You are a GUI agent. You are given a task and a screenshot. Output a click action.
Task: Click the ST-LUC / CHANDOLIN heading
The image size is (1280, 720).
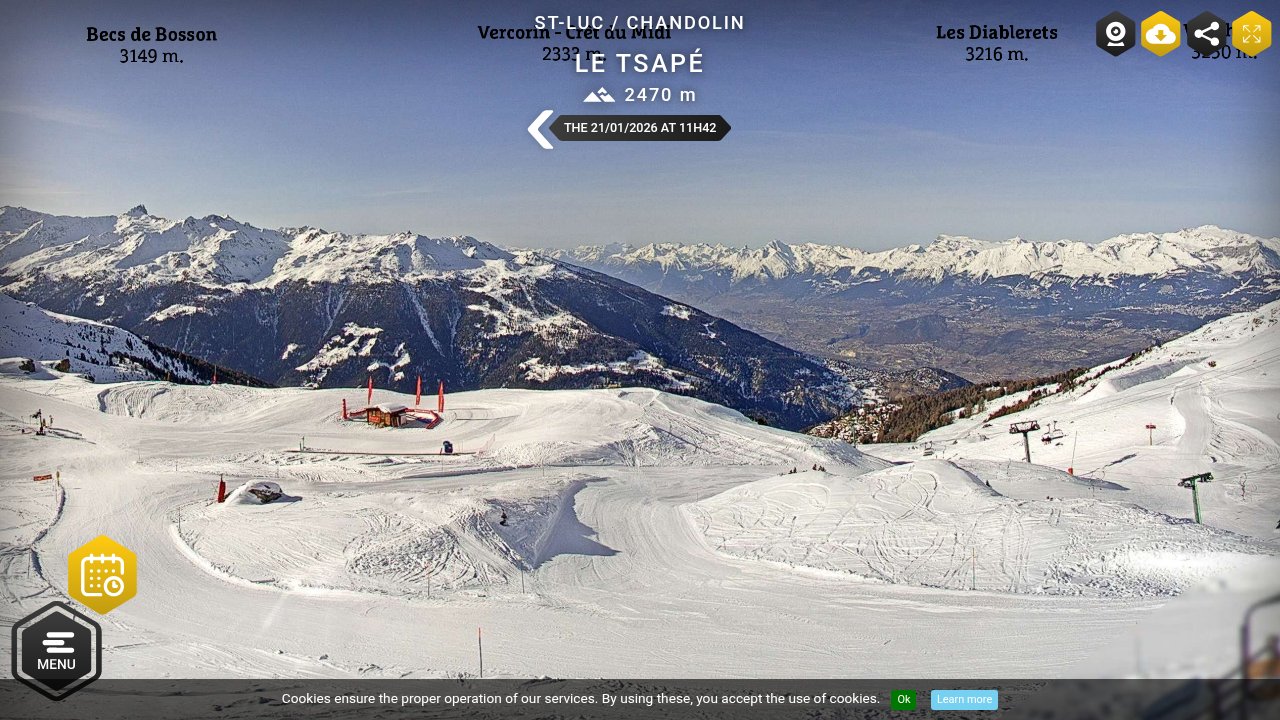coord(640,23)
